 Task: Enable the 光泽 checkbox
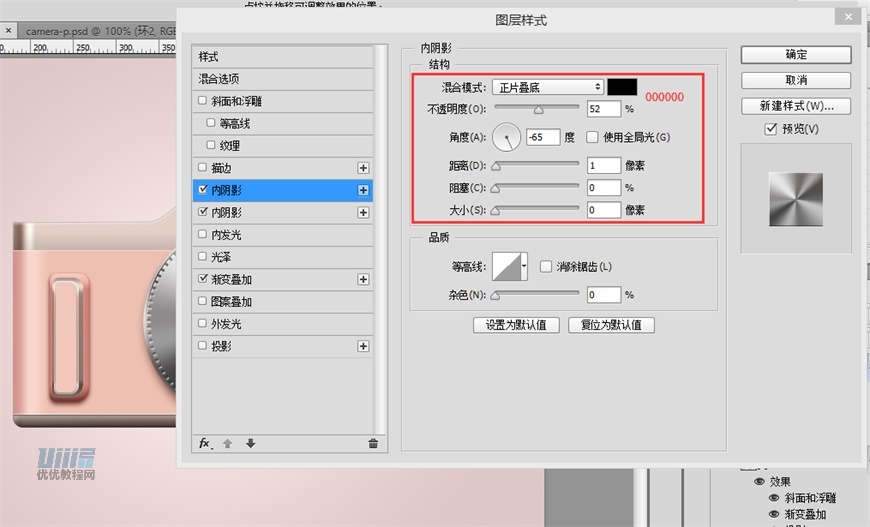click(x=203, y=256)
